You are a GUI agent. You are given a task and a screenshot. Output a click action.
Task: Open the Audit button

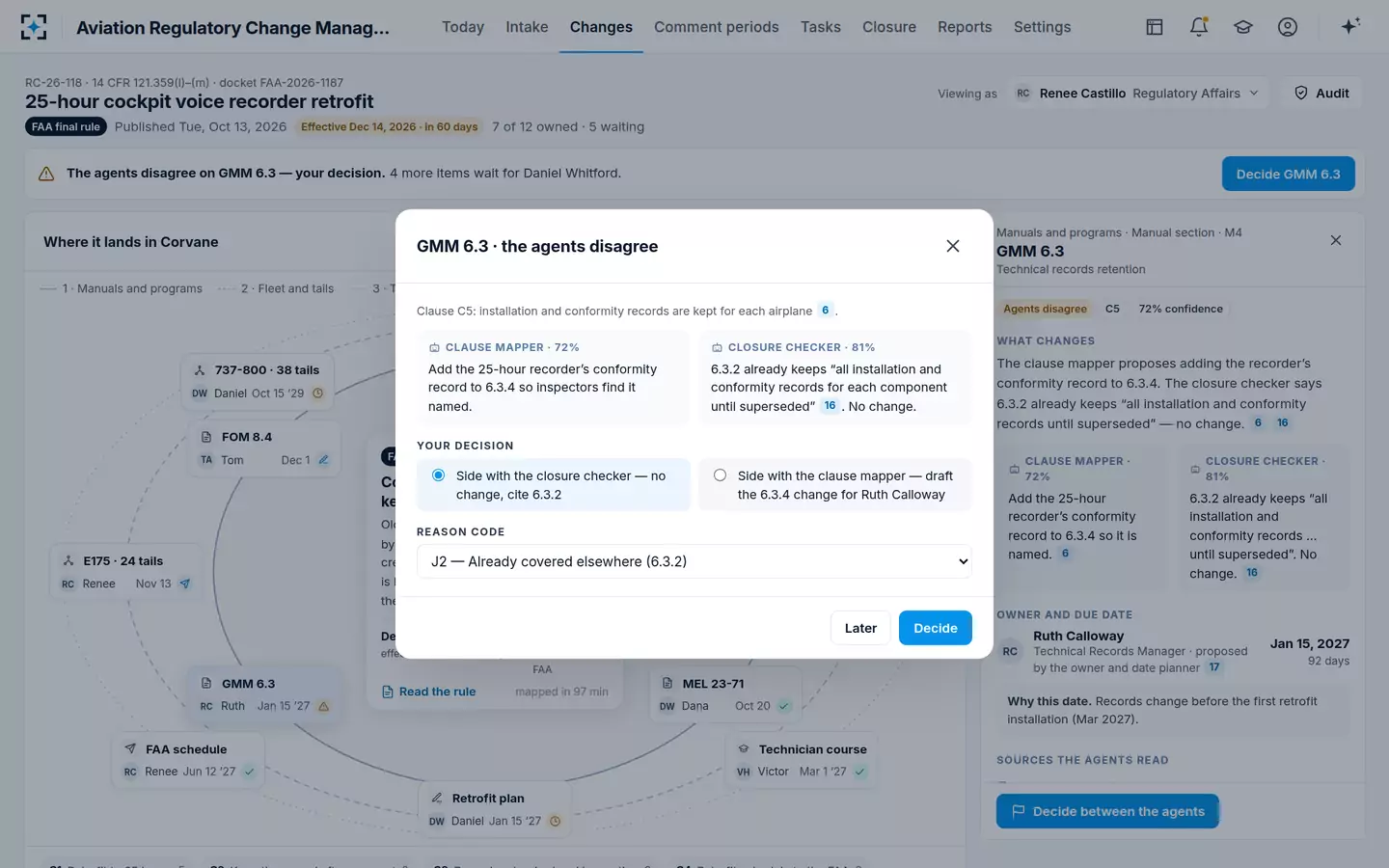(x=1321, y=94)
